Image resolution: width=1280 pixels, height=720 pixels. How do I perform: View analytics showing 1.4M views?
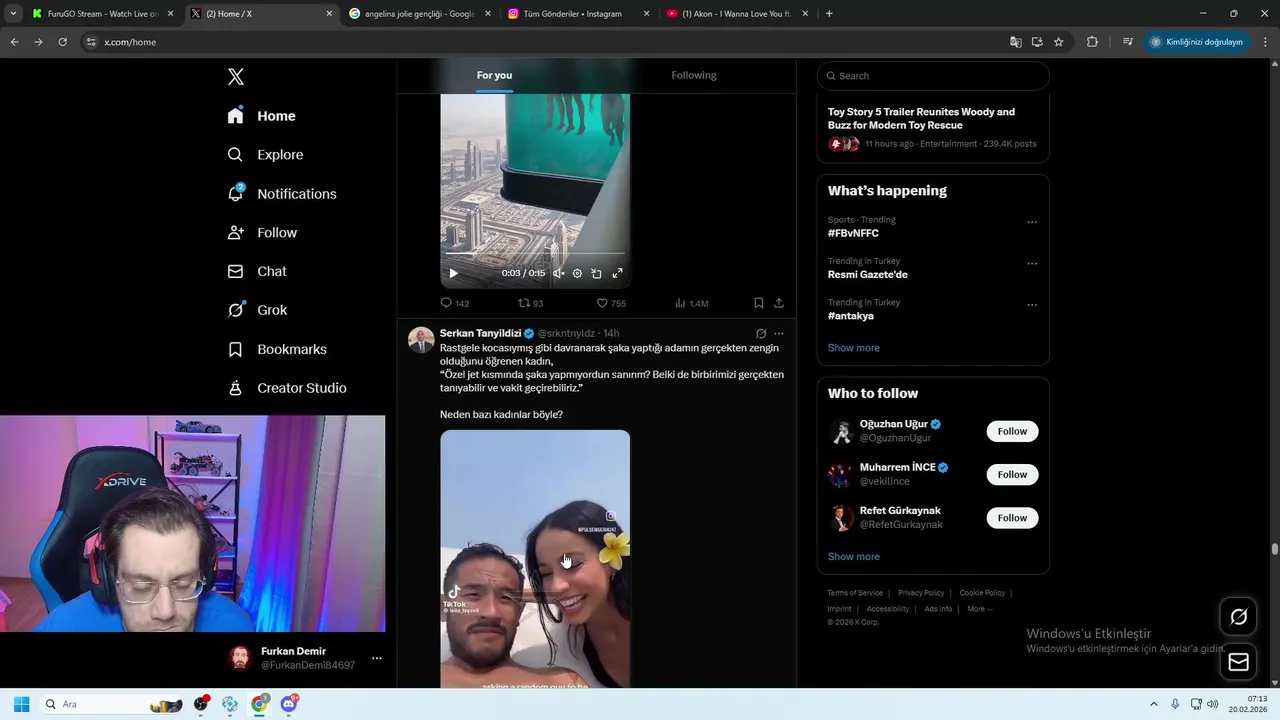click(x=692, y=303)
